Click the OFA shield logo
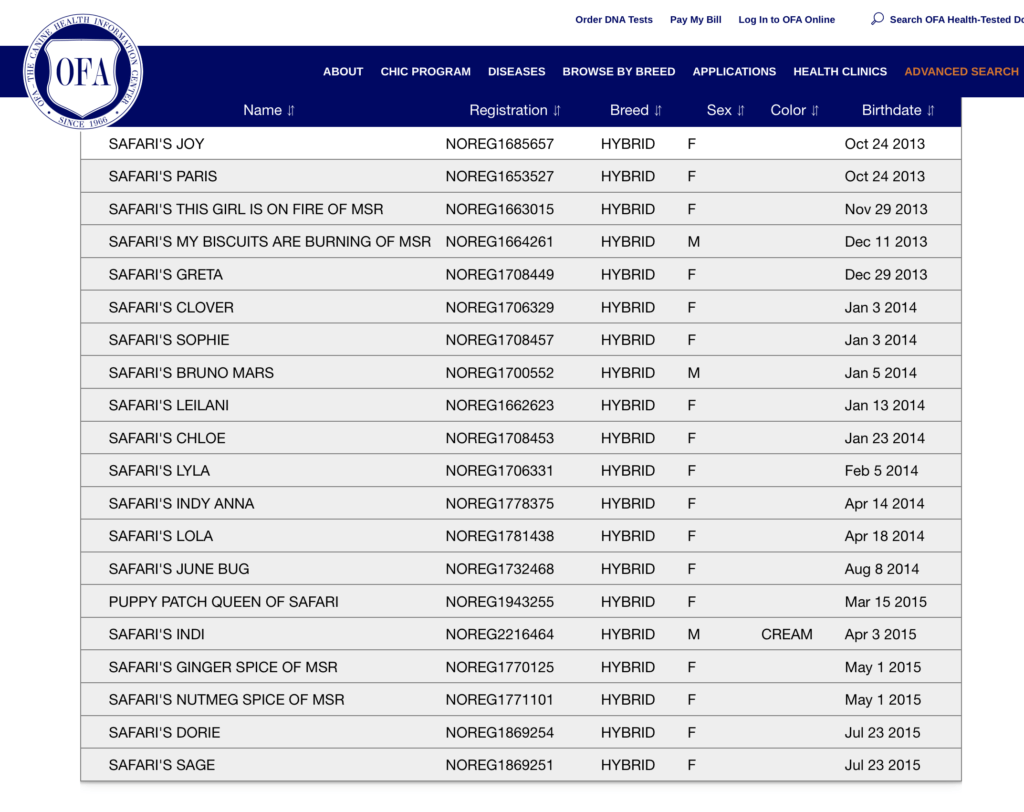 coord(83,71)
